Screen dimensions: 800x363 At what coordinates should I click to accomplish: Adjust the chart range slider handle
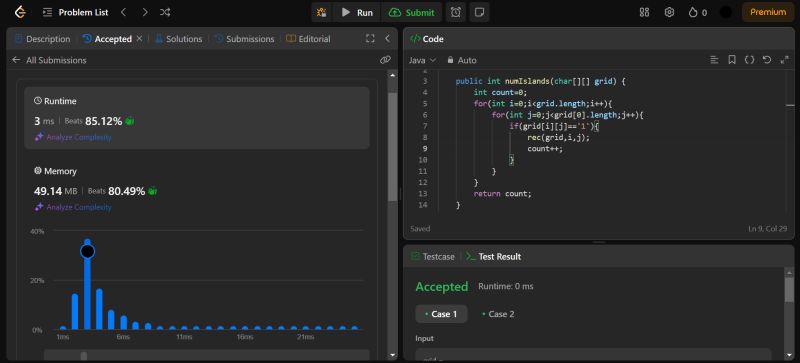point(84,356)
